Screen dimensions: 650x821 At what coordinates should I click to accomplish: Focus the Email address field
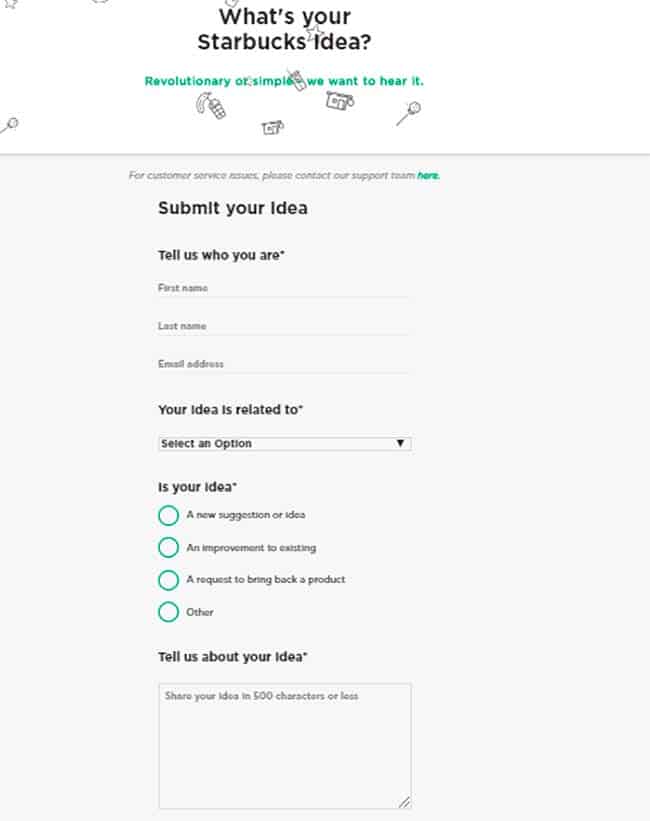[284, 364]
